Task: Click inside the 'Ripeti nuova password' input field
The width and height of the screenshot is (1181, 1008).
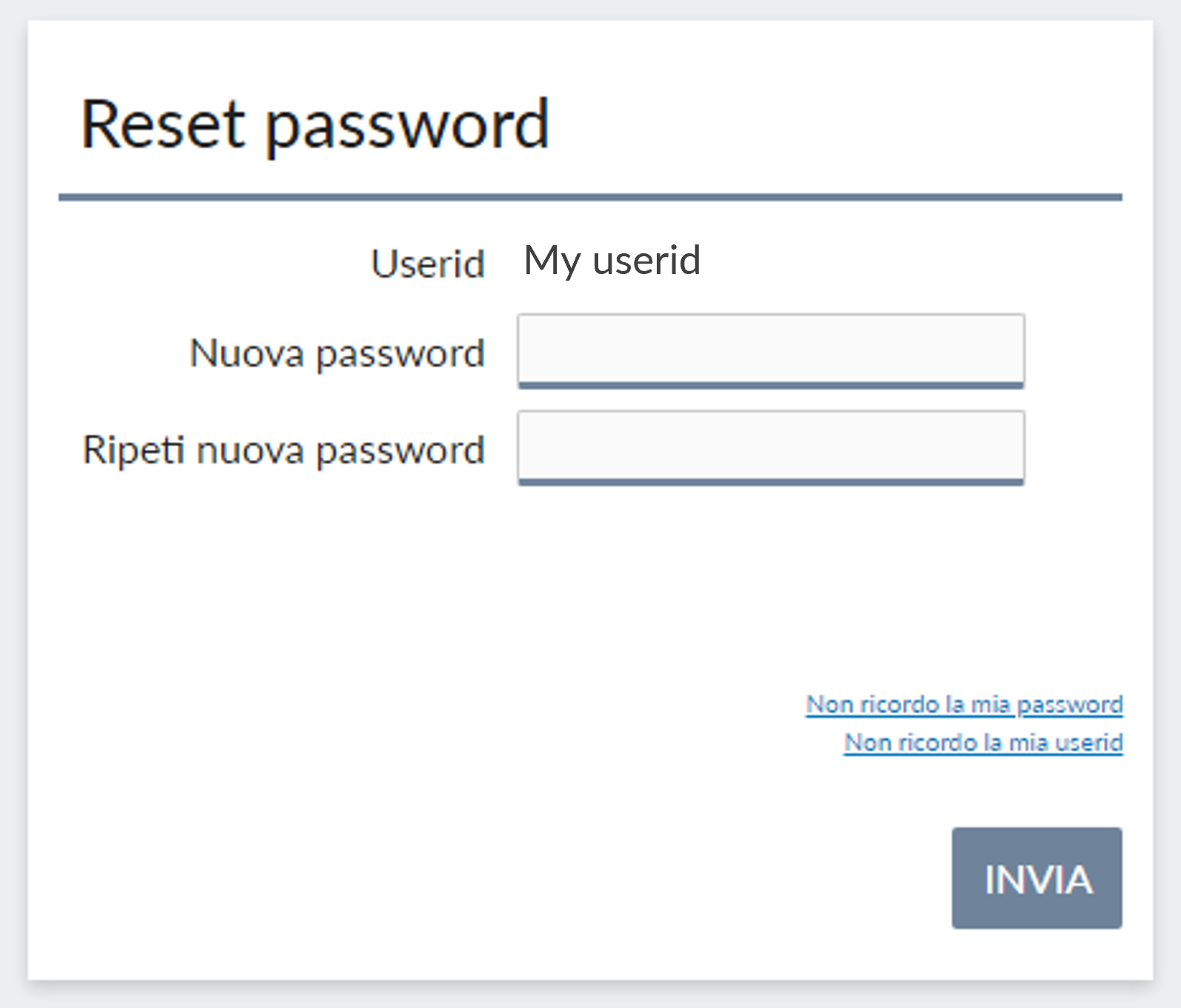Action: tap(770, 447)
